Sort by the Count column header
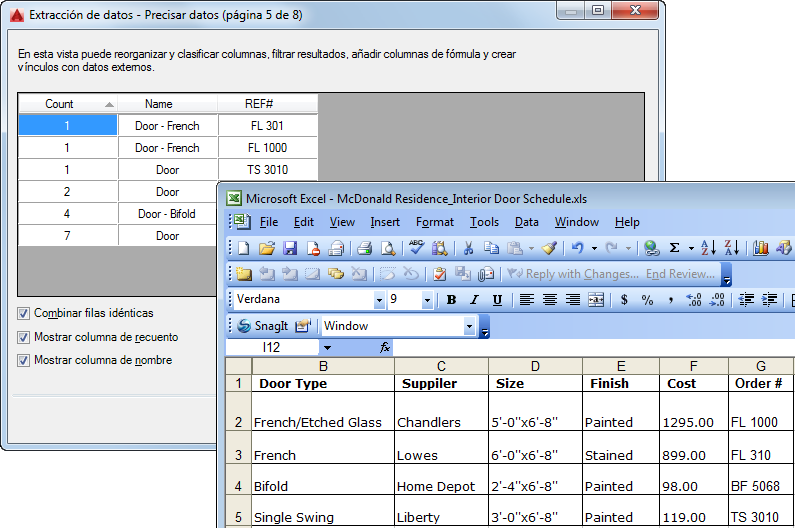 (68, 104)
